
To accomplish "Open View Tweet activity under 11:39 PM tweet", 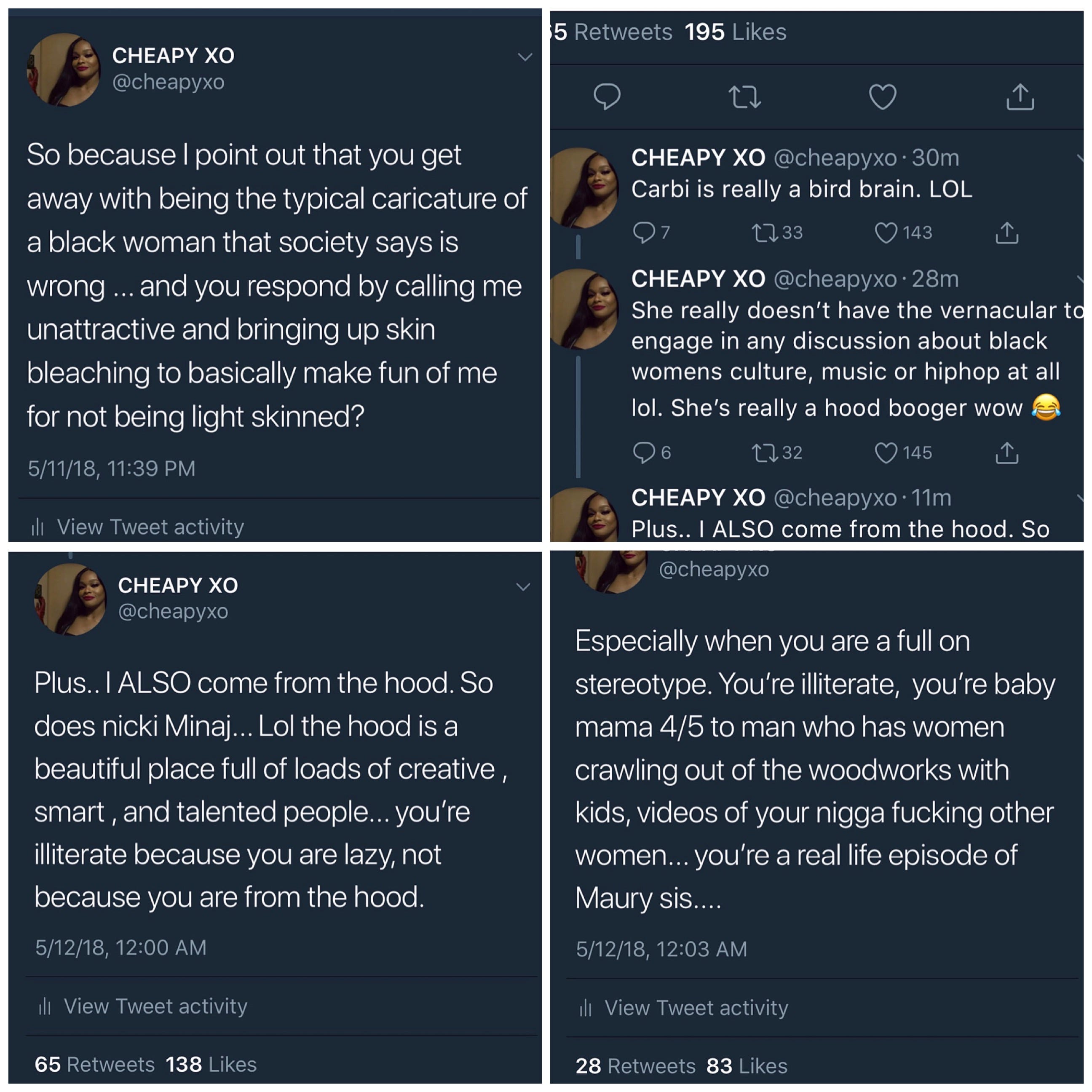I will tap(150, 527).
